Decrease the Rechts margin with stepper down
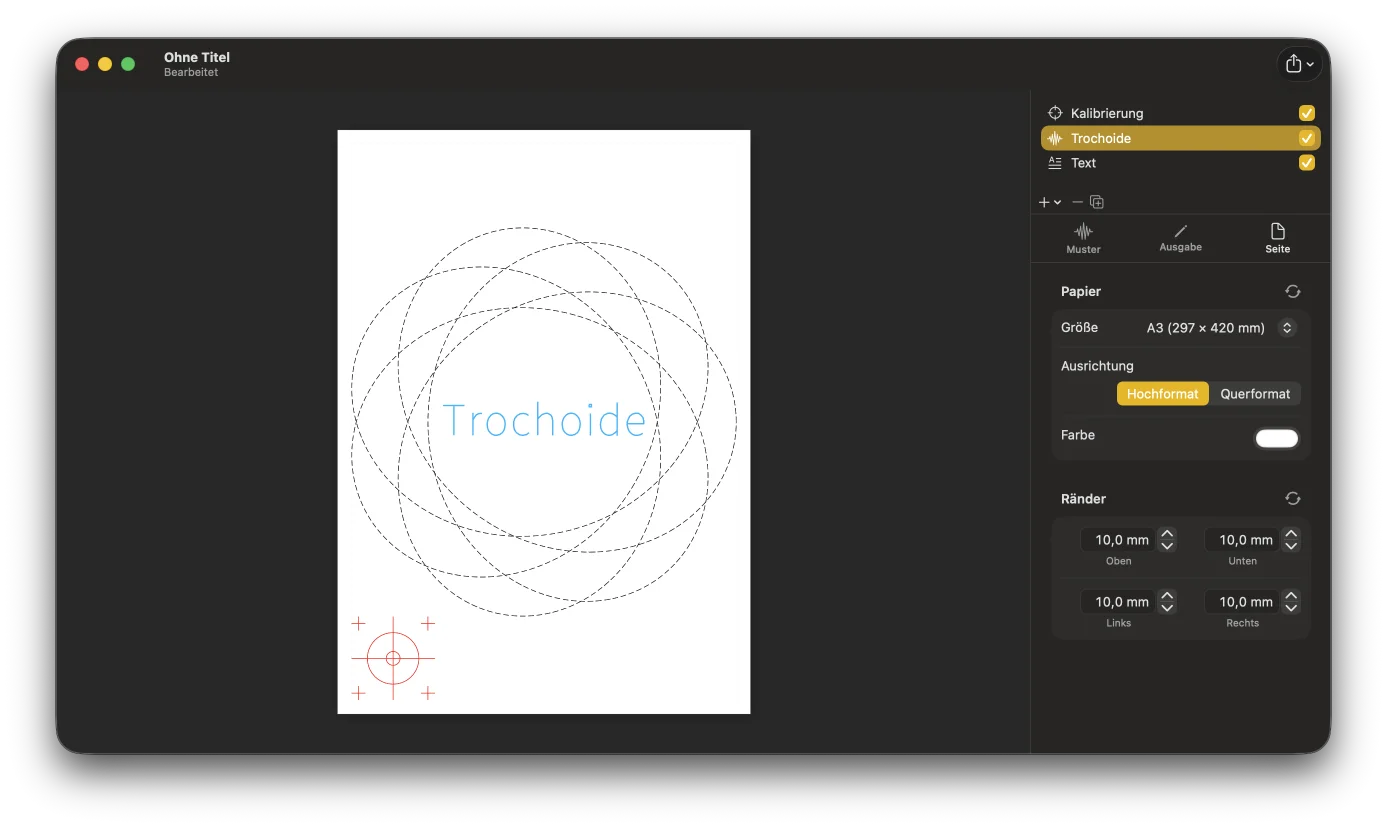Screen dimensions: 1387x828 1291,608
